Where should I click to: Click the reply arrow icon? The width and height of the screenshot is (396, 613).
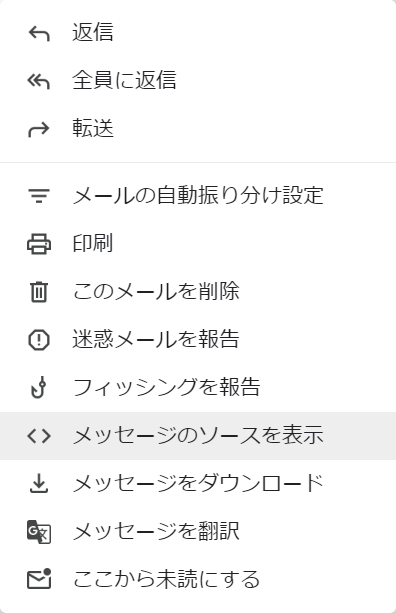39,34
